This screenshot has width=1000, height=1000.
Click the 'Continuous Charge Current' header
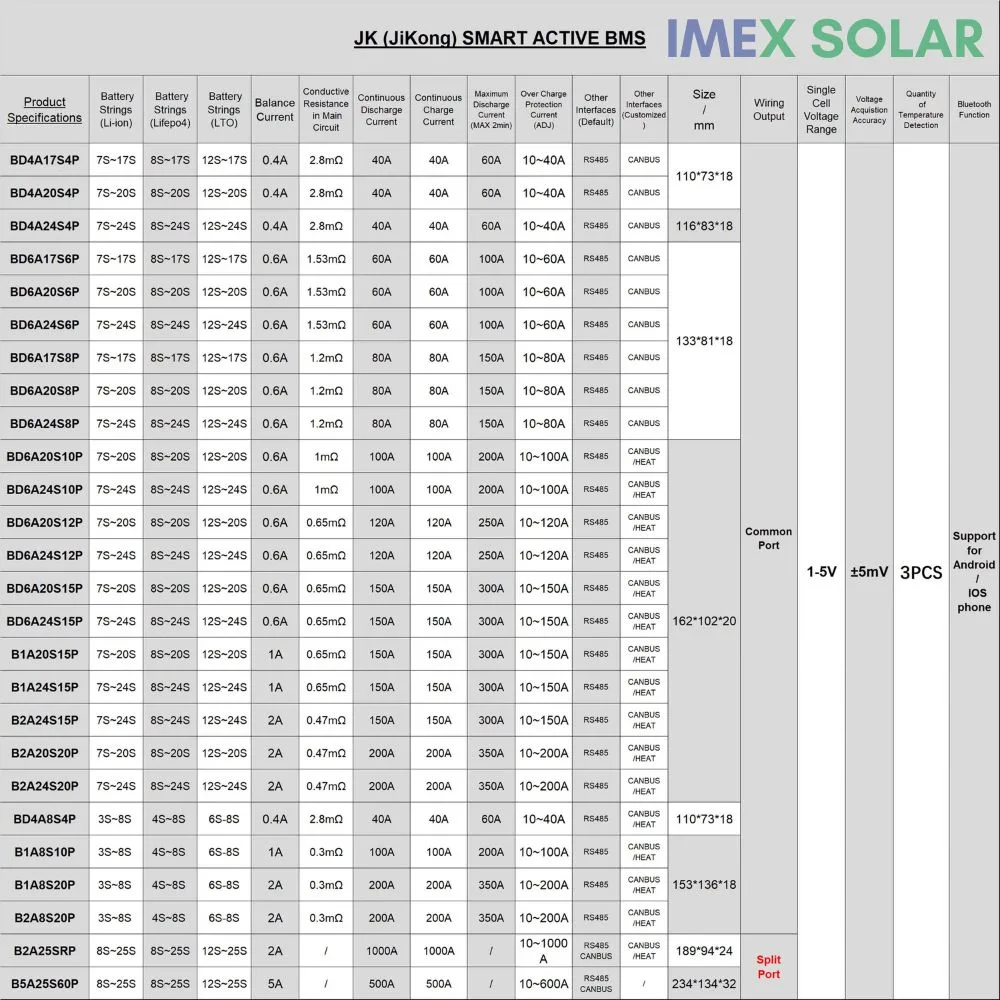tap(438, 110)
